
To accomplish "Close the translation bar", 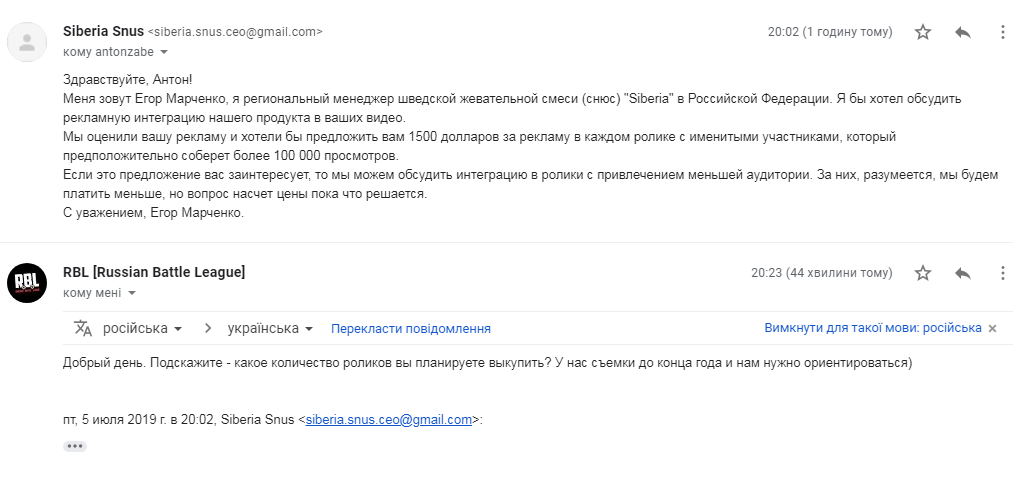I will pos(992,329).
